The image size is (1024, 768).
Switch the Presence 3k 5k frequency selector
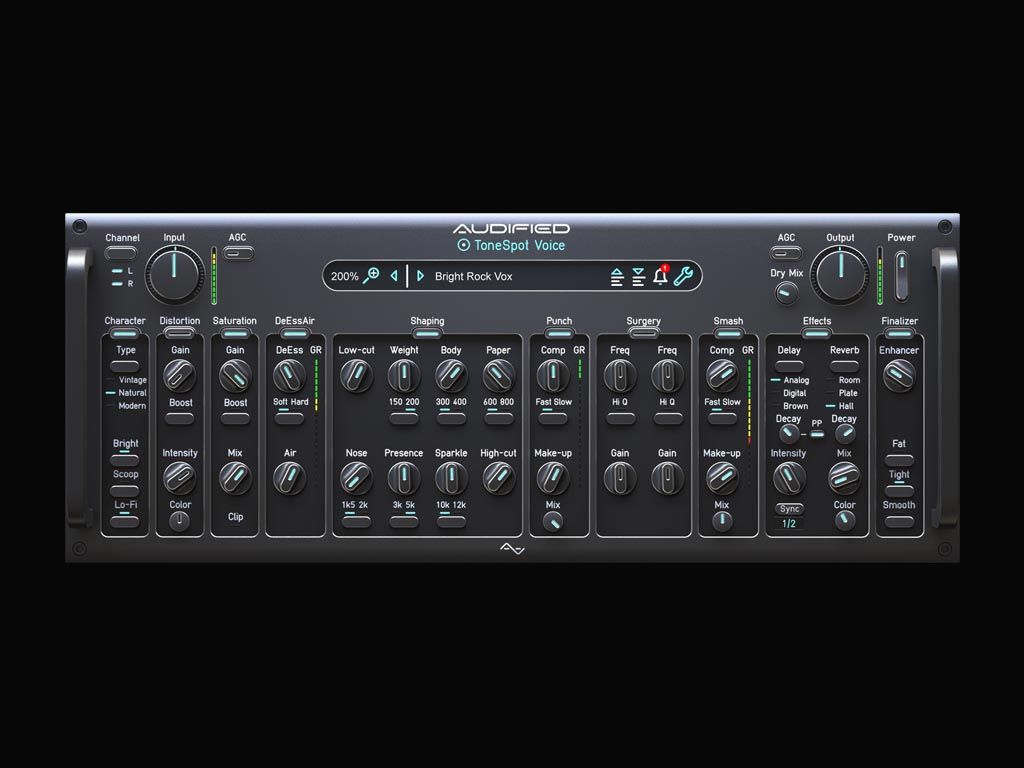404,521
